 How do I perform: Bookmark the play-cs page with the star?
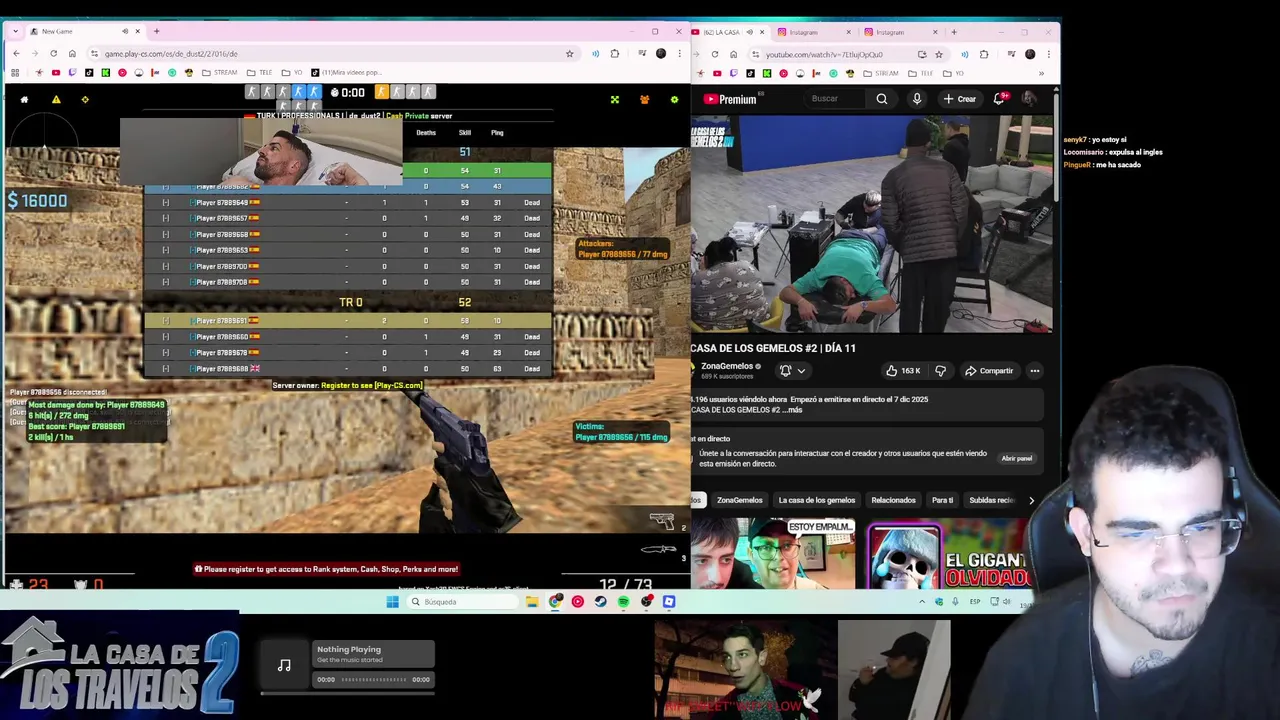click(570, 53)
